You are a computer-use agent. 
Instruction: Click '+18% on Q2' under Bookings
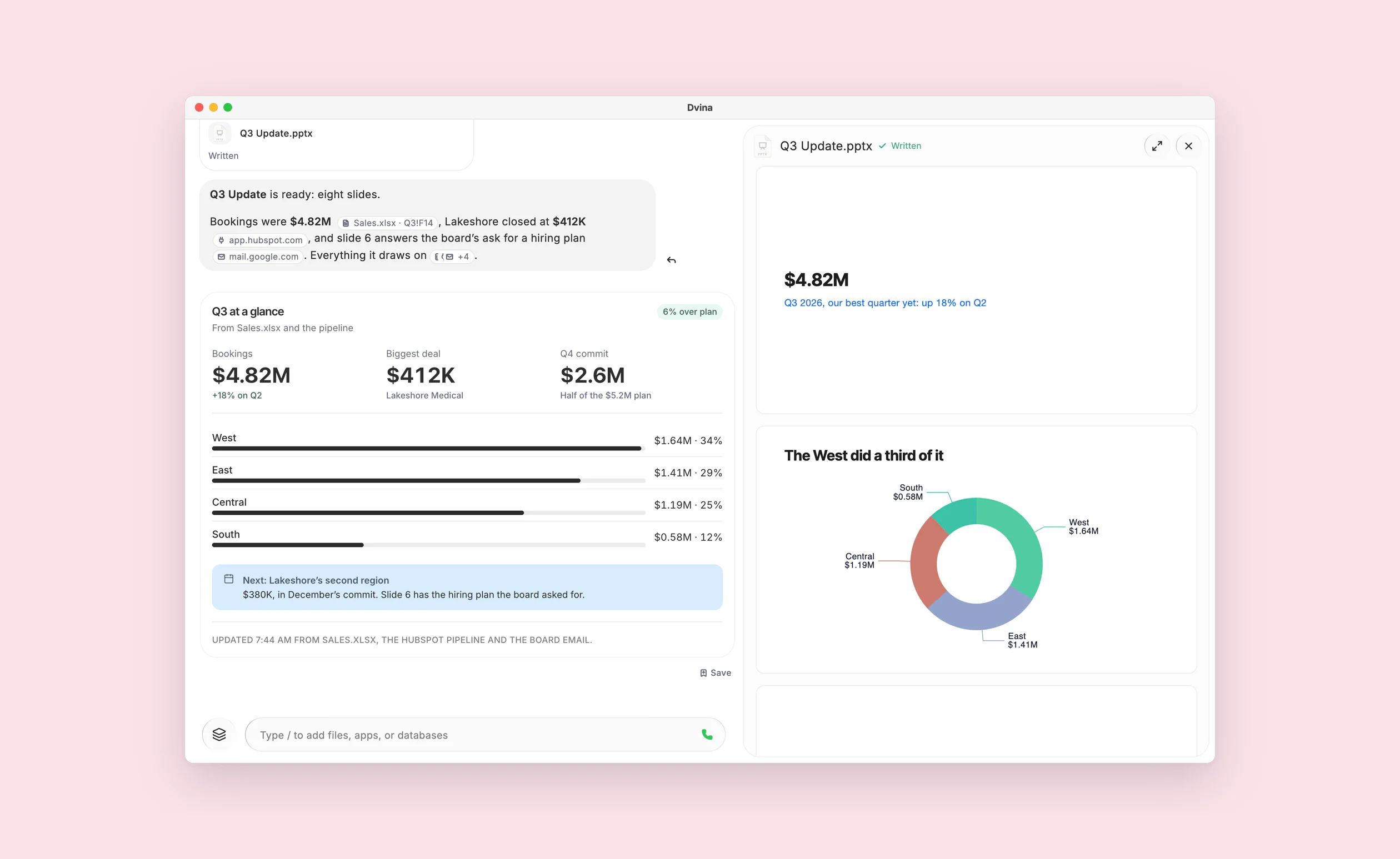pos(237,395)
